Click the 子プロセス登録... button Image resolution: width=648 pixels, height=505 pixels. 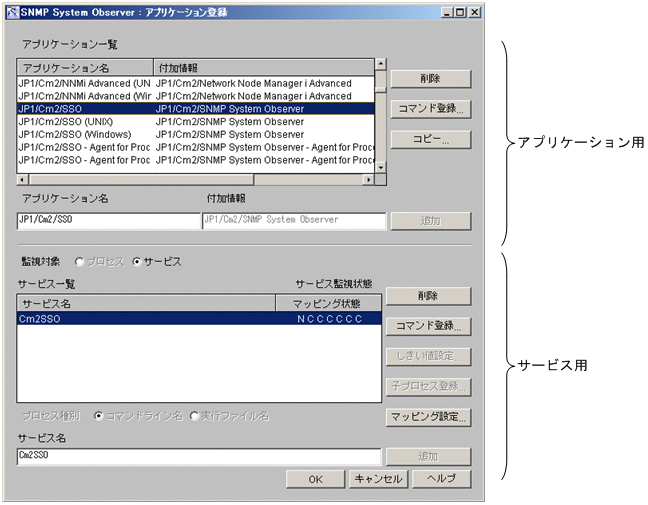tap(428, 387)
